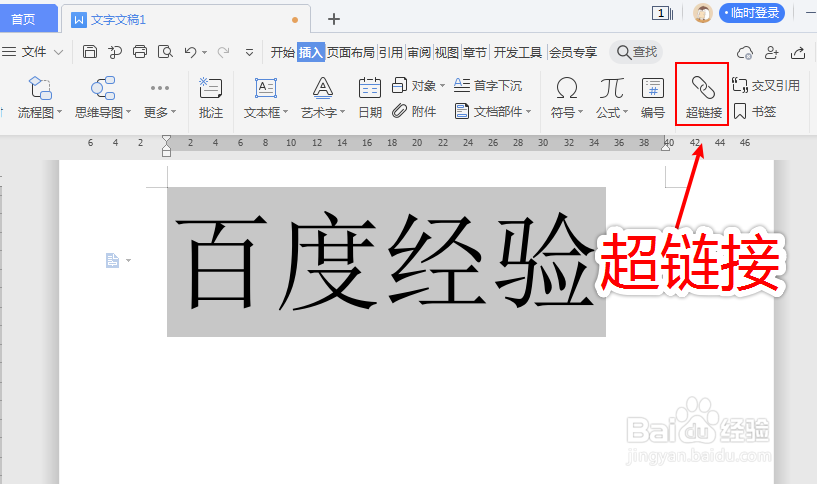Click the first-line indent marker on ruler
Viewport: 817px width, 484px height.
[x=166, y=139]
